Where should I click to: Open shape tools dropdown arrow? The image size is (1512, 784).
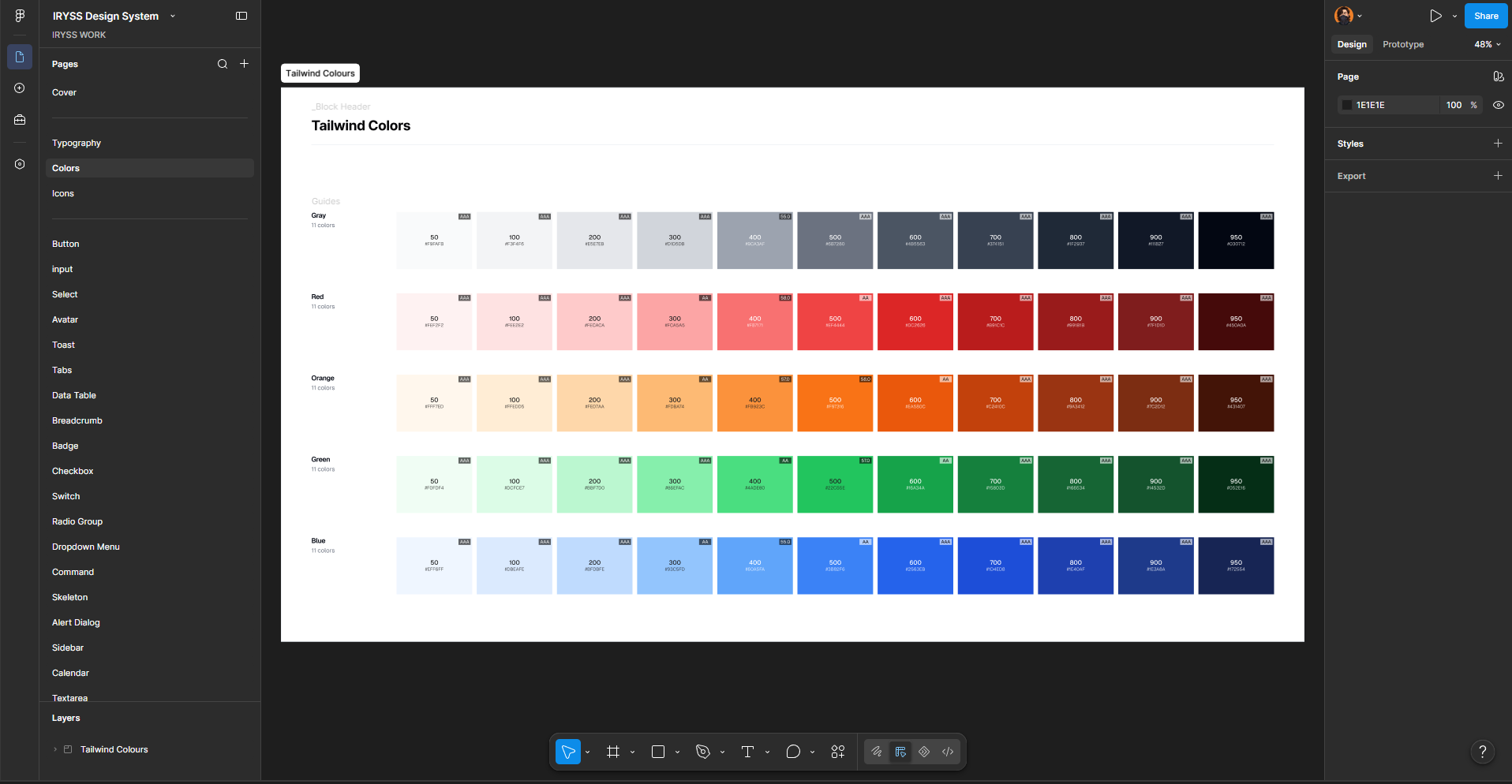tap(678, 752)
